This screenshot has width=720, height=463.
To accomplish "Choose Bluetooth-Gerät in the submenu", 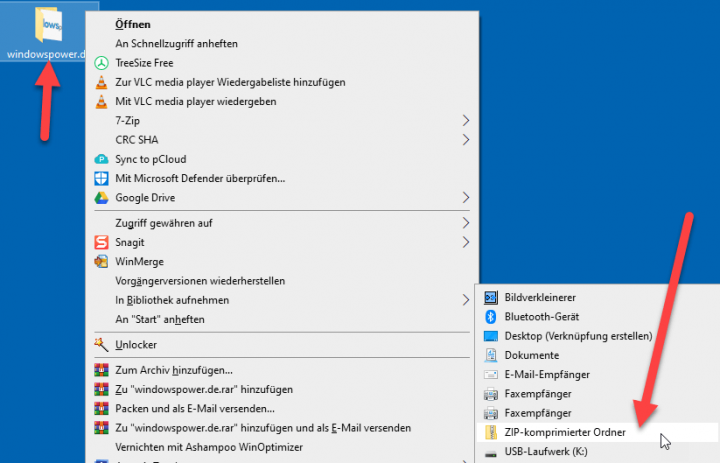I will pyautogui.click(x=598, y=317).
